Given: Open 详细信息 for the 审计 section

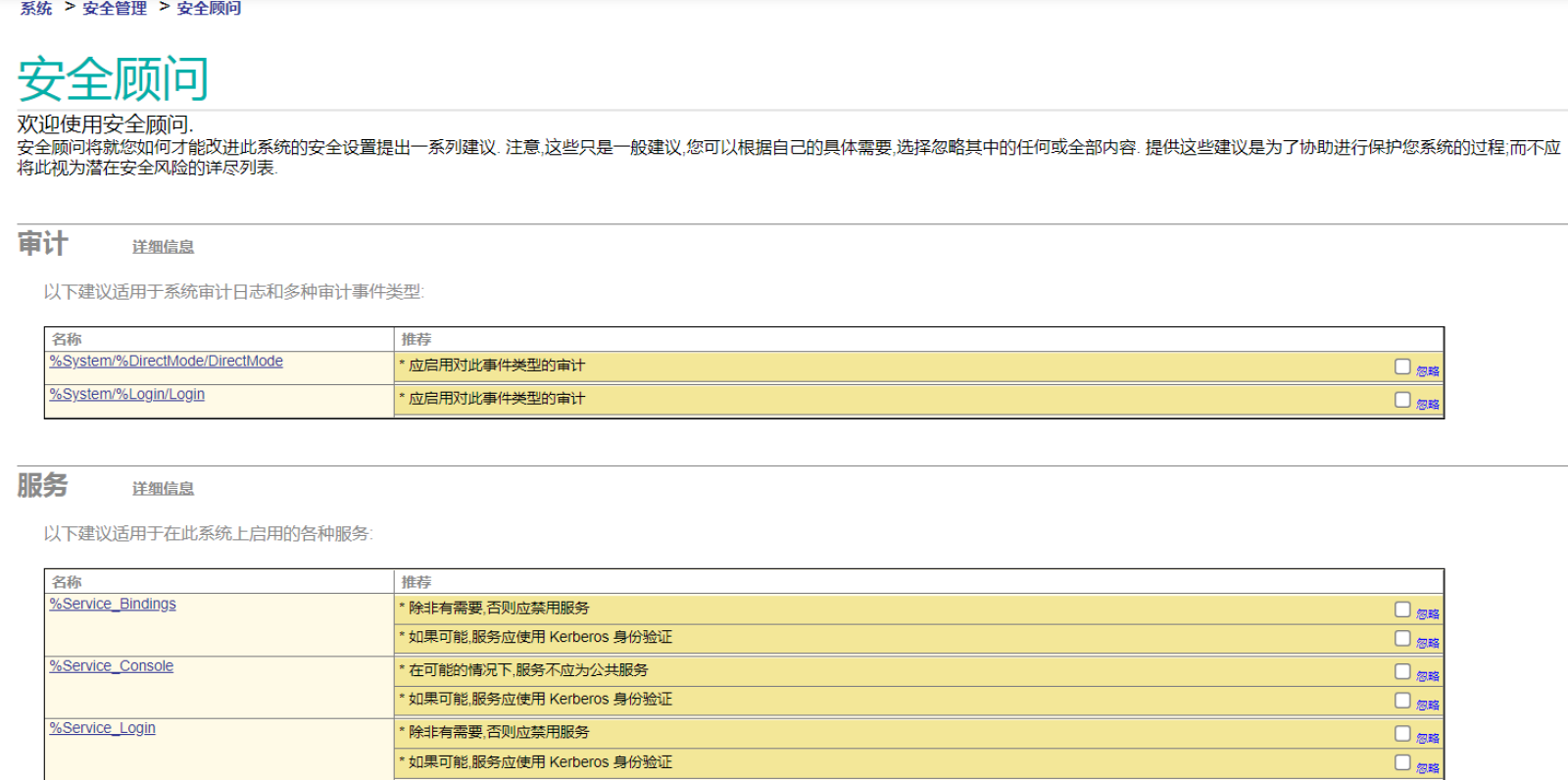Looking at the screenshot, I should (x=163, y=247).
